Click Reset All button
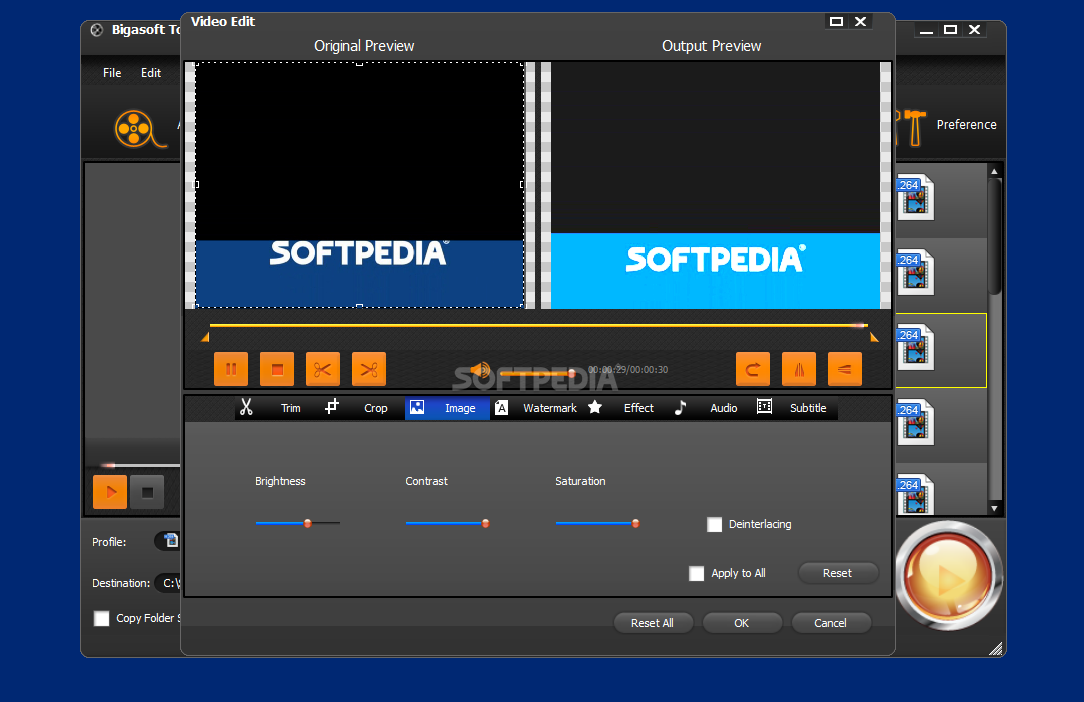 point(652,623)
